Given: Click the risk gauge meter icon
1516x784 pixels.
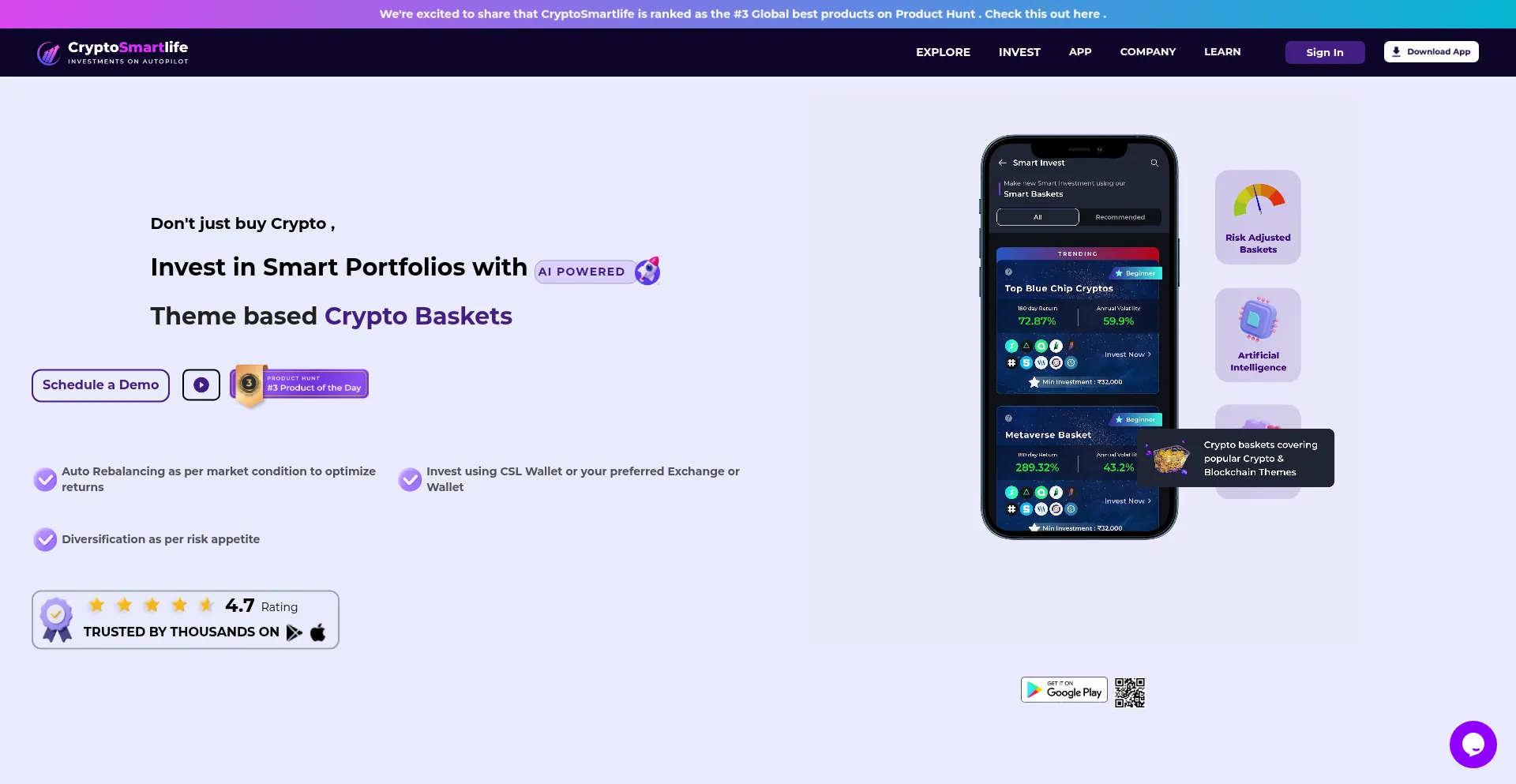Looking at the screenshot, I should tap(1259, 200).
